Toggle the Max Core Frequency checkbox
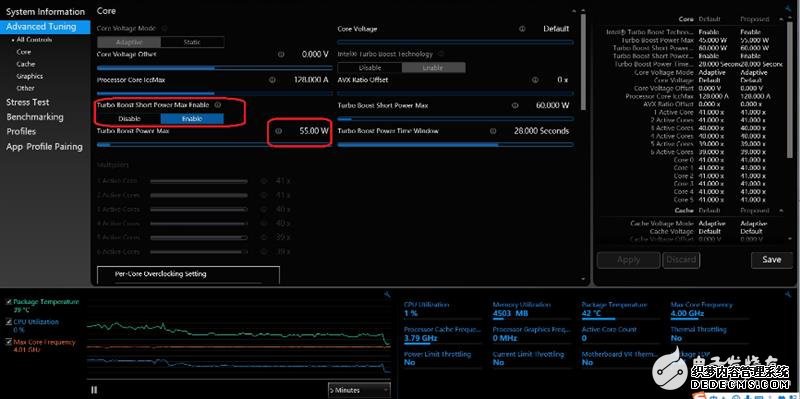The height and width of the screenshot is (399, 800). point(9,342)
